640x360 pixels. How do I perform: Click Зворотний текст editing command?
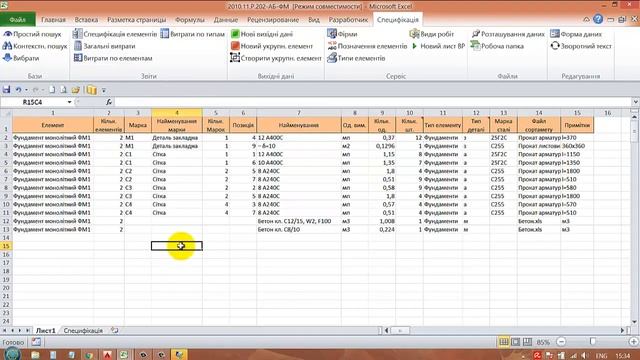click(x=581, y=46)
